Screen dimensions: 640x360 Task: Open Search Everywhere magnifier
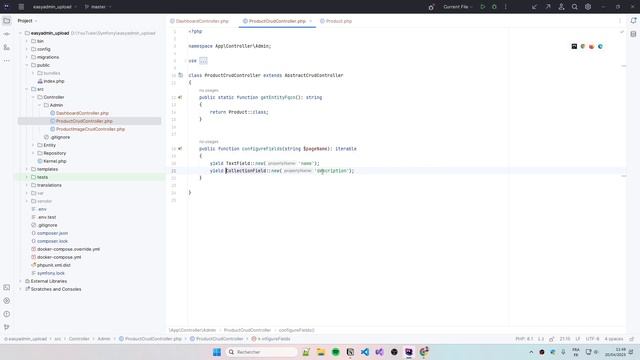coord(574,7)
